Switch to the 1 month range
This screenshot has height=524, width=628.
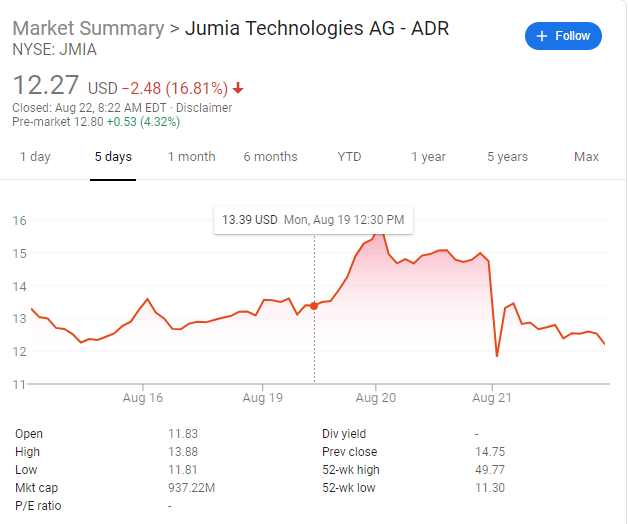[x=191, y=157]
